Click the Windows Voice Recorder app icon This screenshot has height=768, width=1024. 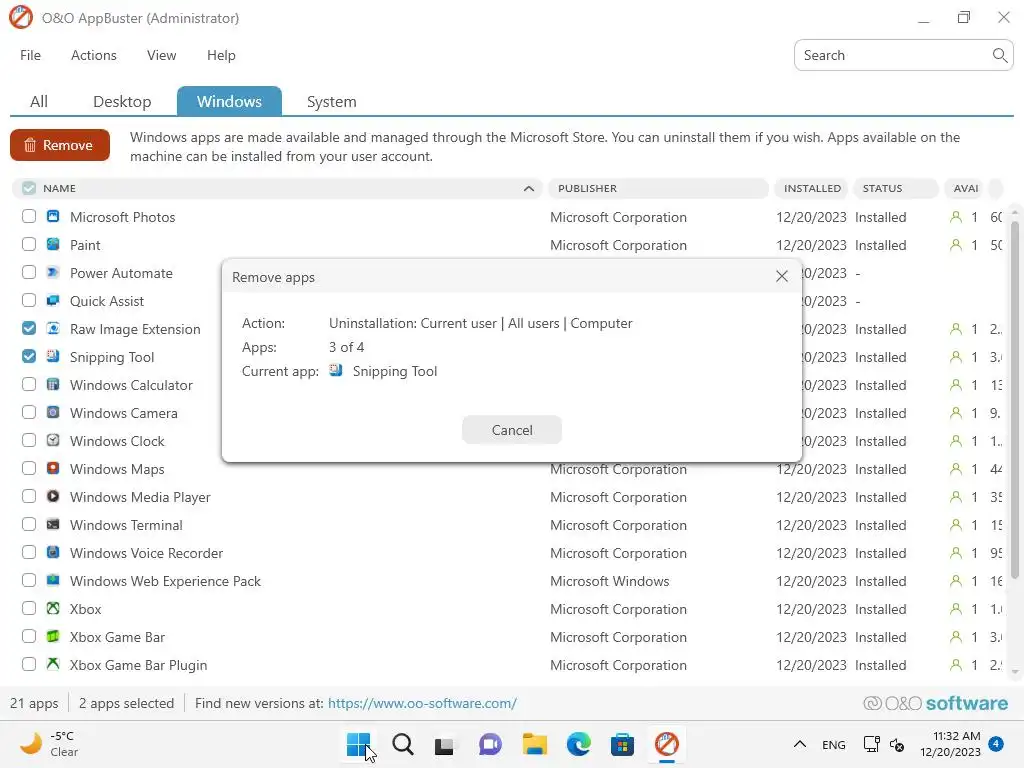pos(53,552)
